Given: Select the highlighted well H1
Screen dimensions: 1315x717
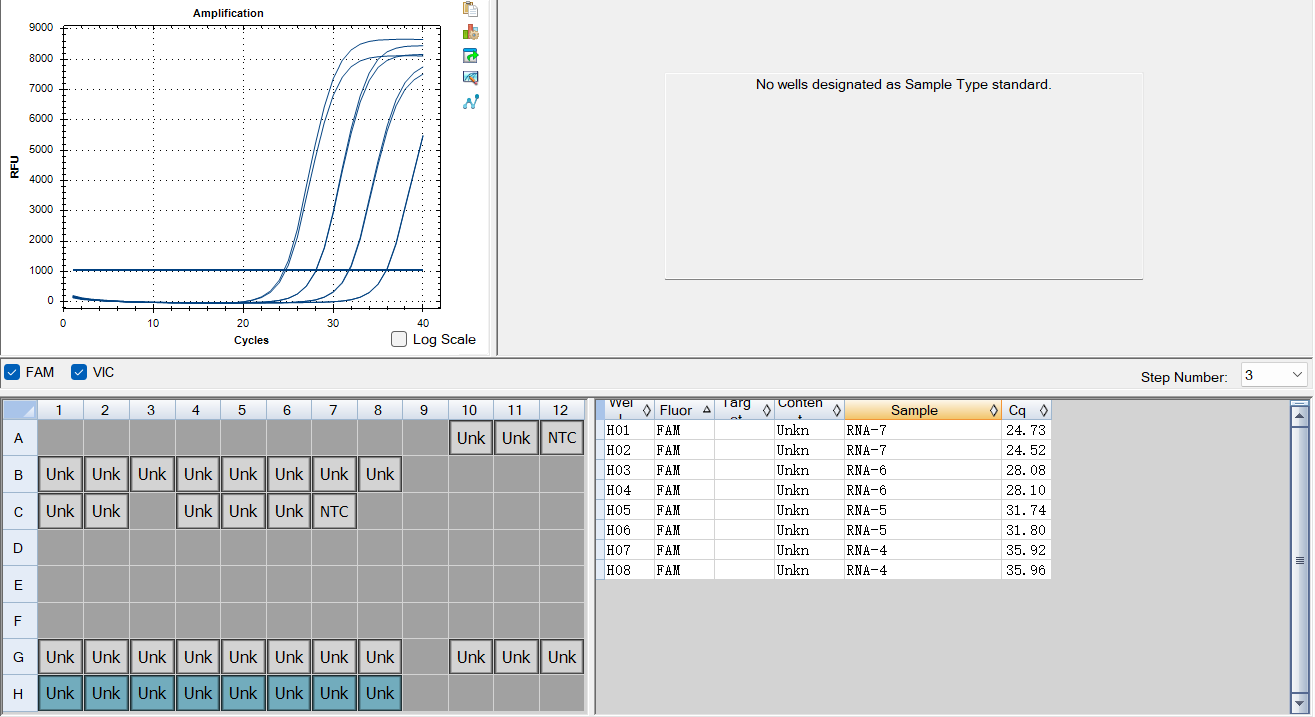Looking at the screenshot, I should 60,693.
